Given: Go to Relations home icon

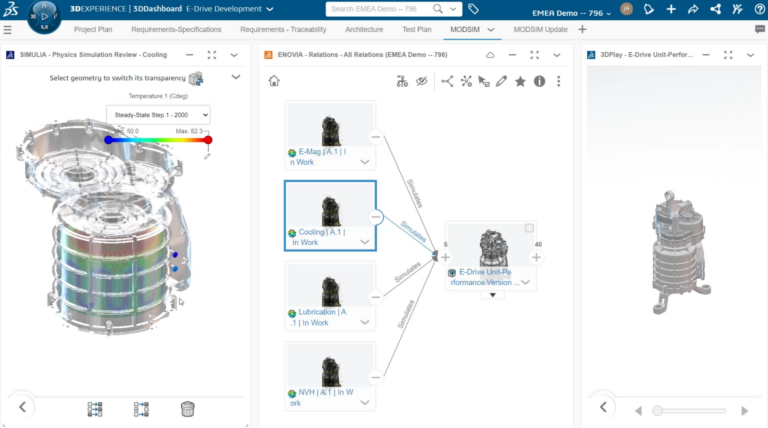Looking at the screenshot, I should [274, 81].
